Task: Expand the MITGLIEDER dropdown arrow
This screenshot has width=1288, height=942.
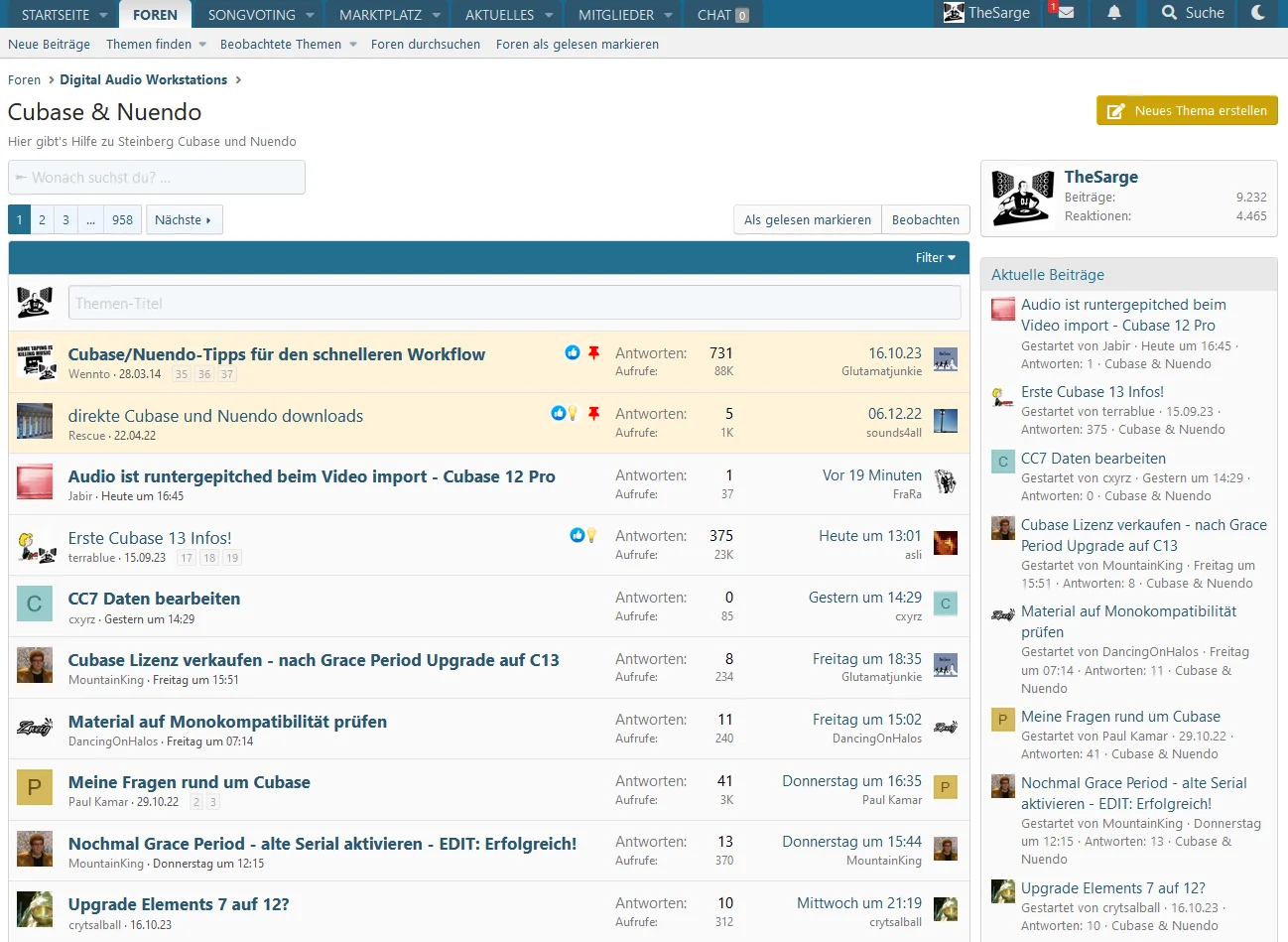Action: (x=669, y=15)
